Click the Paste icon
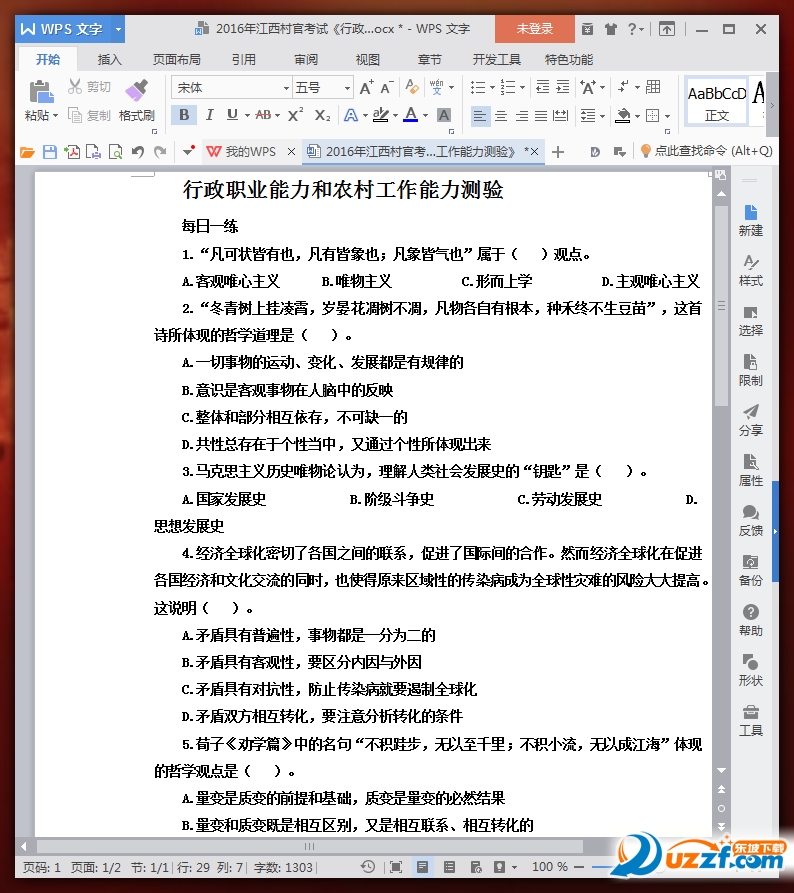 pyautogui.click(x=41, y=91)
